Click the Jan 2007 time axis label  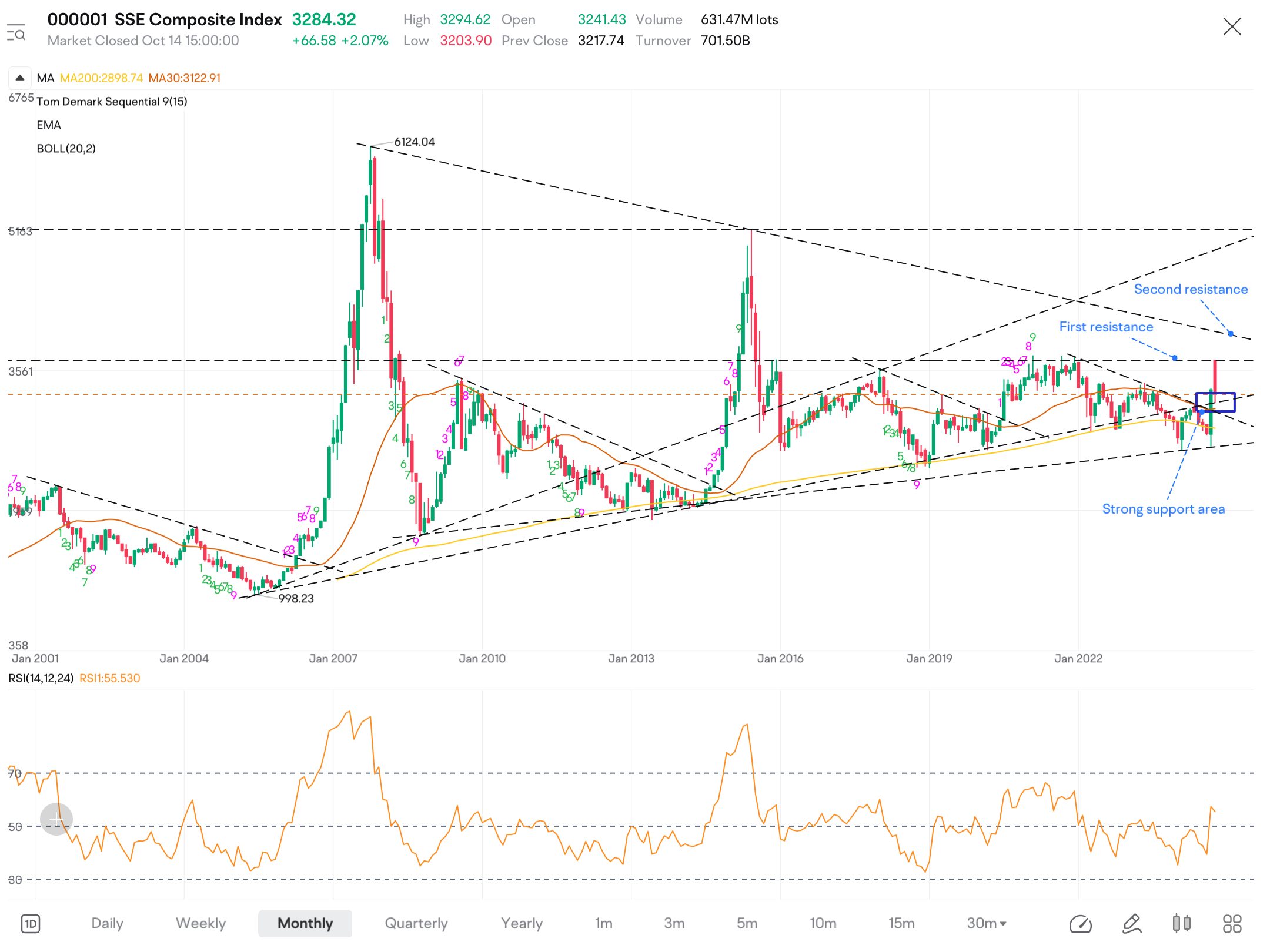point(333,658)
